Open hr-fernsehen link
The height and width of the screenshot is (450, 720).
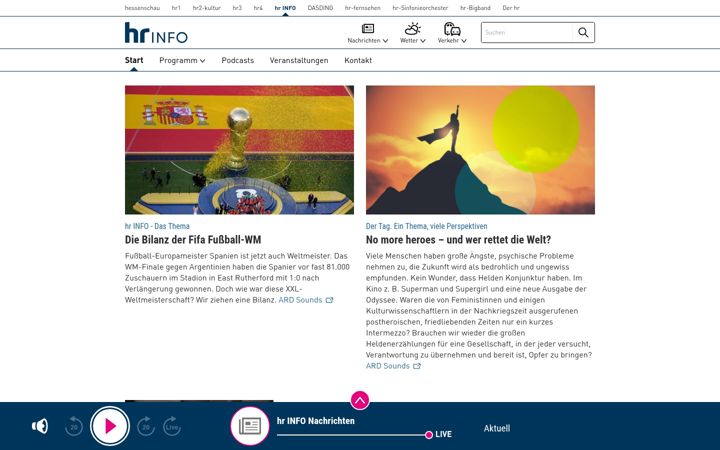[x=363, y=8]
